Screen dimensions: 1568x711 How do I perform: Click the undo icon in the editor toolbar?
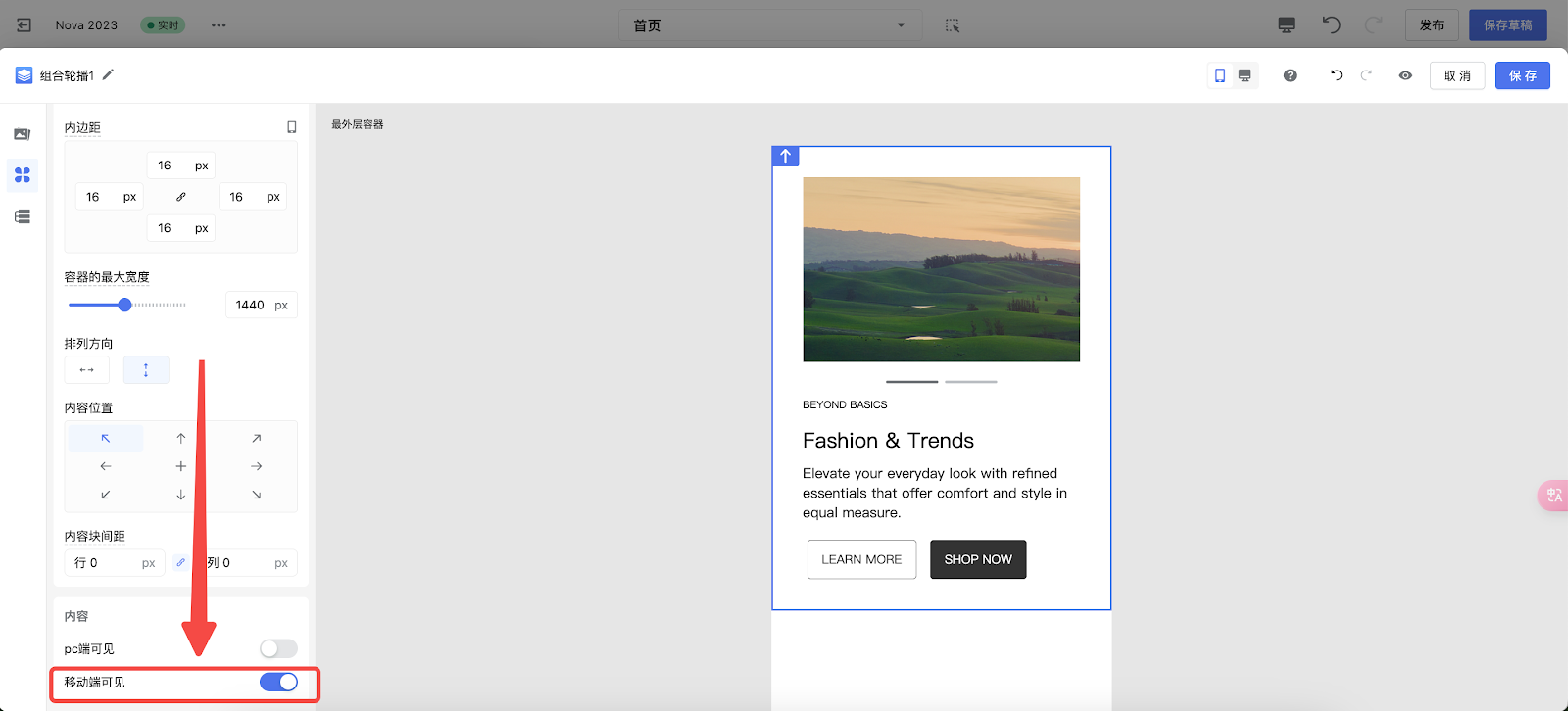(1336, 75)
